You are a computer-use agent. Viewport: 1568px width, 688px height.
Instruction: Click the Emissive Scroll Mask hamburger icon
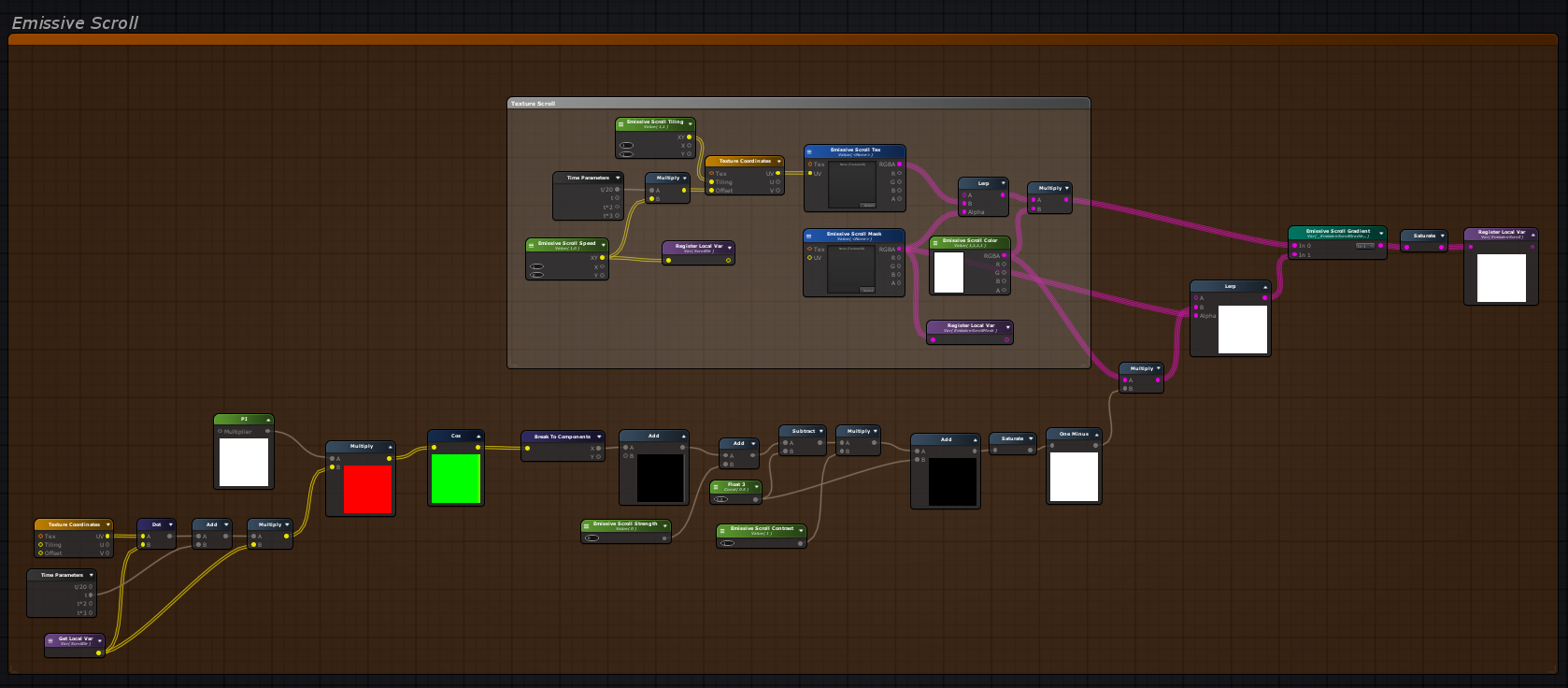click(809, 236)
